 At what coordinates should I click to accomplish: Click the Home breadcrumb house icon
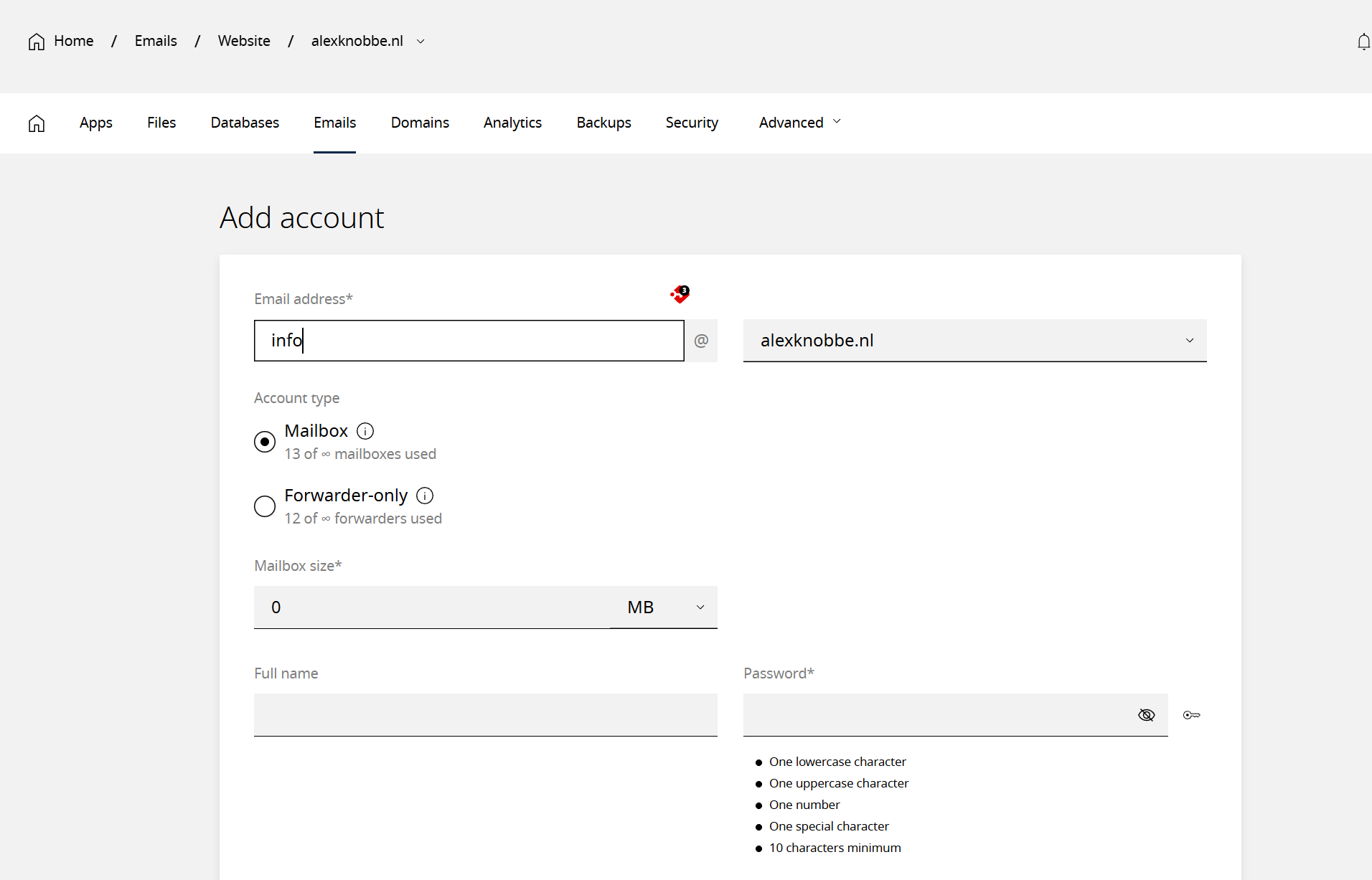coord(37,42)
